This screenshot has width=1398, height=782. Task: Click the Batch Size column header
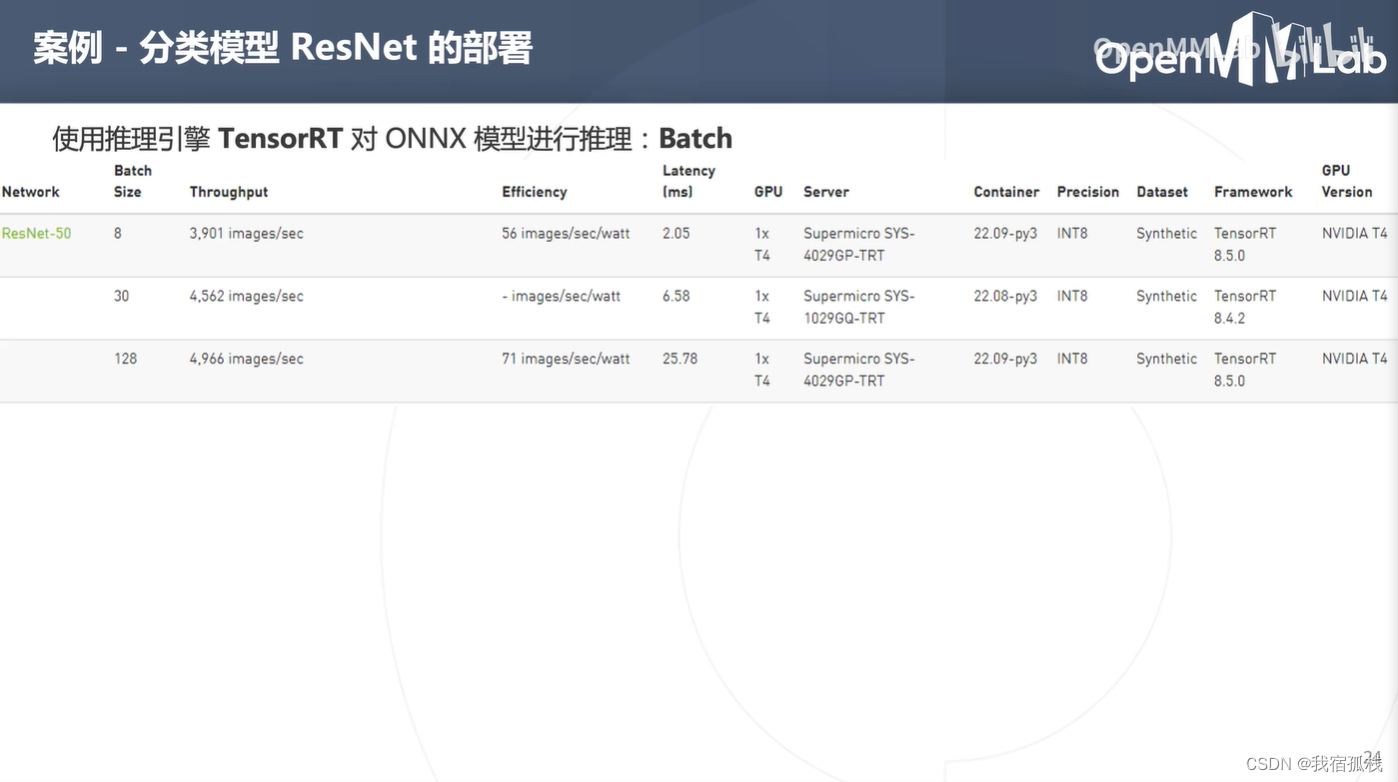[x=133, y=181]
